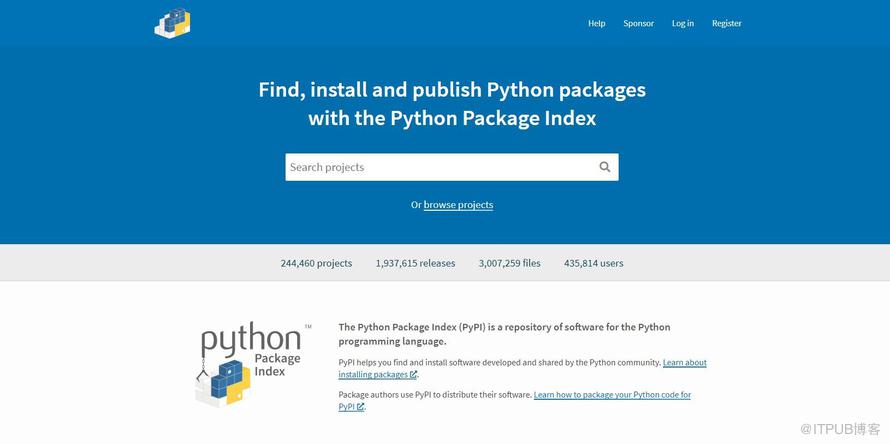Click the bold PyPI repository description paragraph

[x=504, y=334]
